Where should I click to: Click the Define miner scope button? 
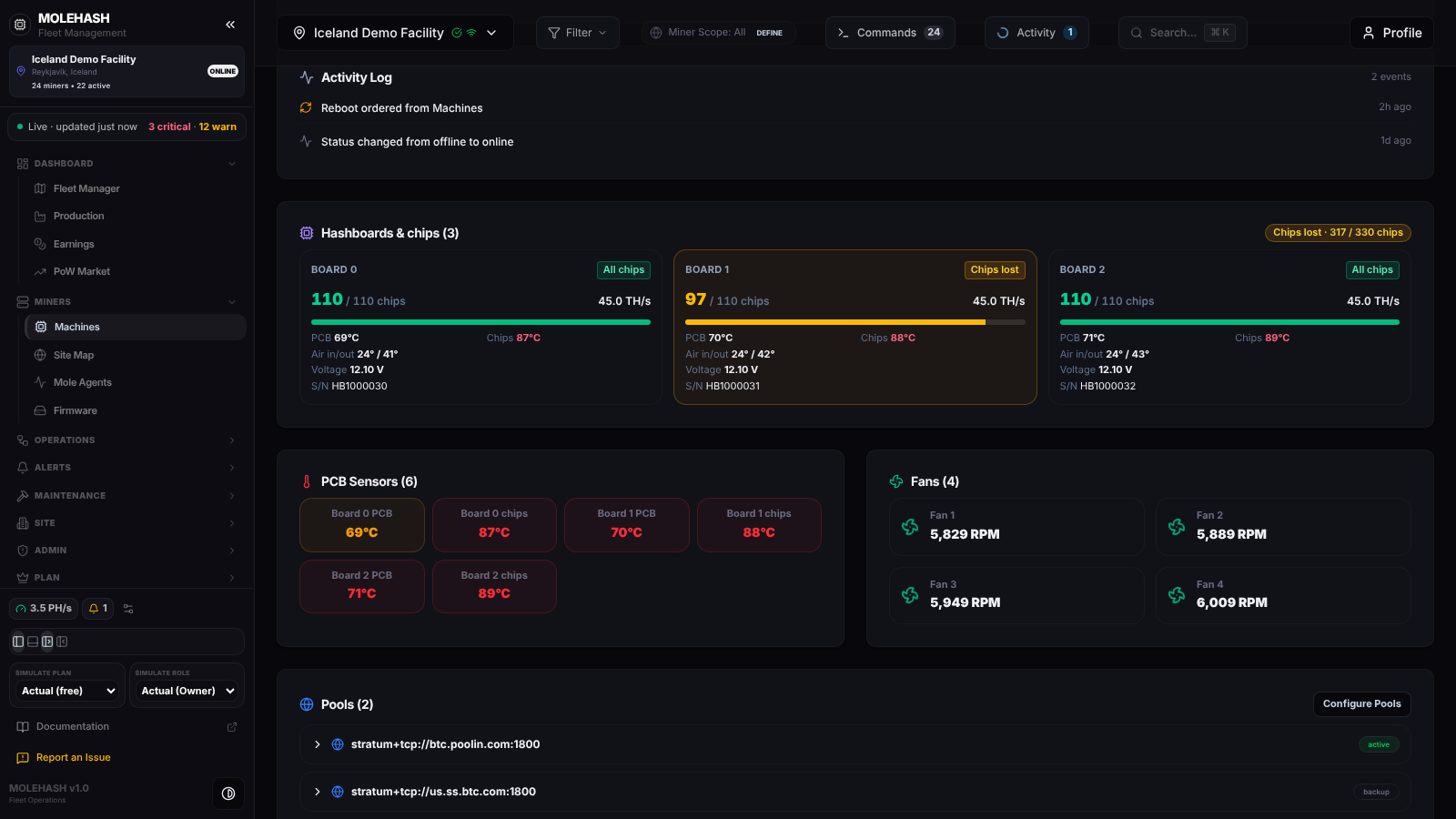[x=769, y=33]
